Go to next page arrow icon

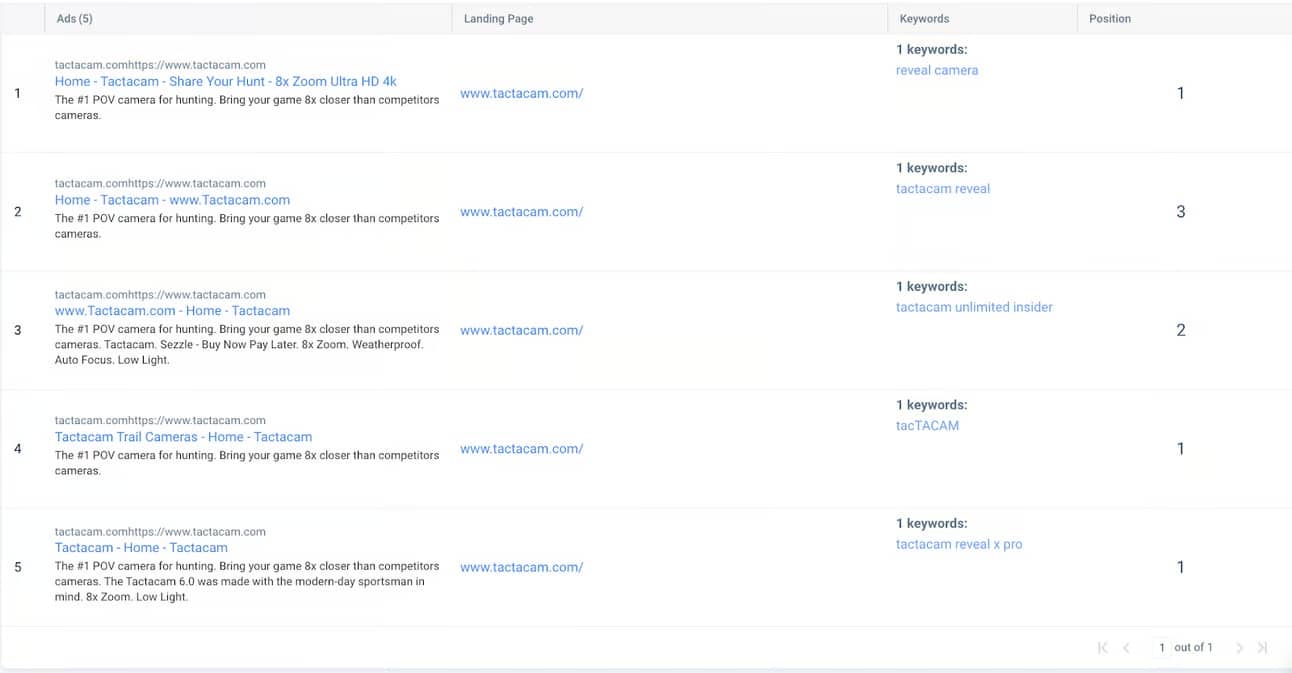tap(1239, 648)
